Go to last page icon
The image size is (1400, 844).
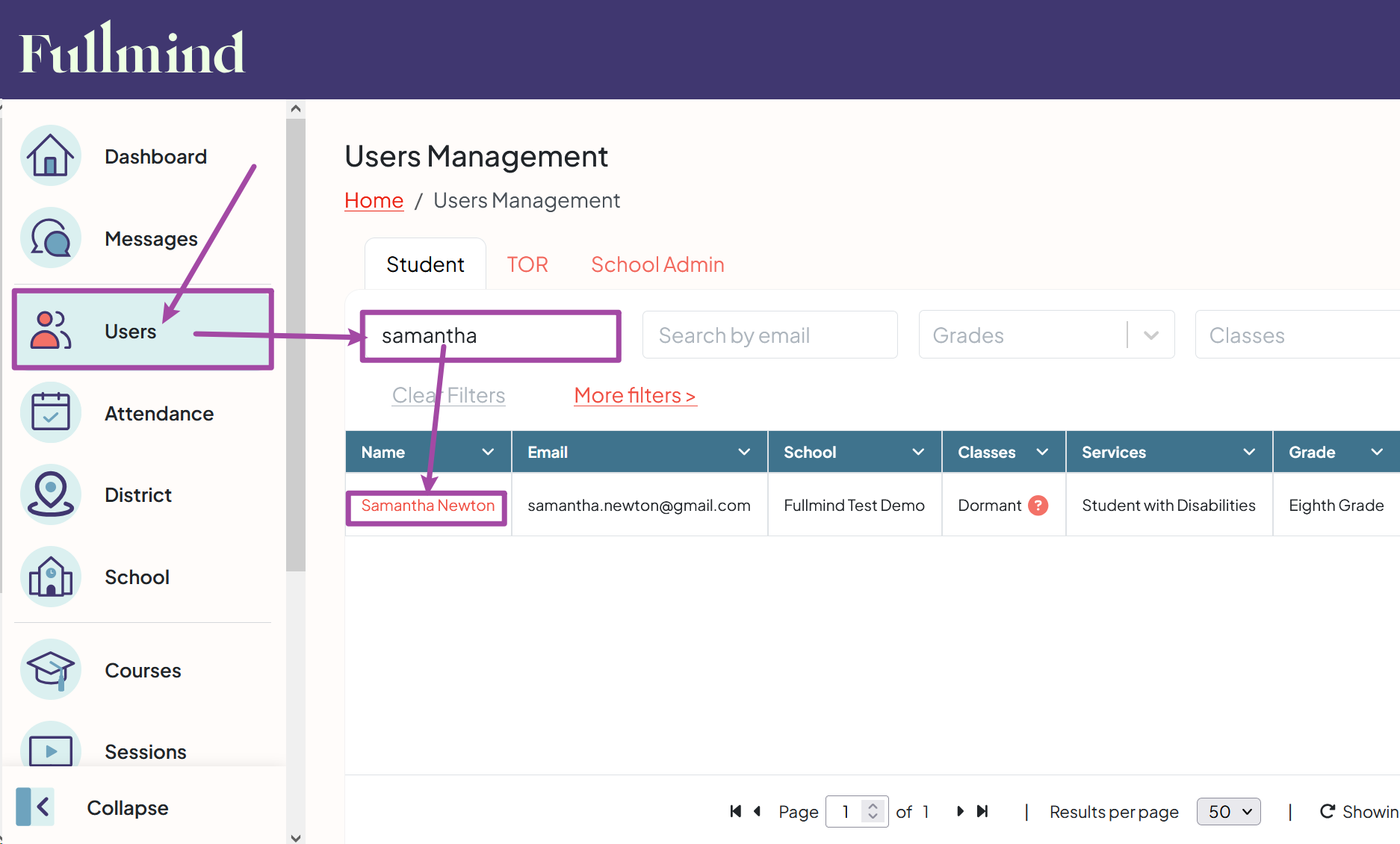[983, 811]
